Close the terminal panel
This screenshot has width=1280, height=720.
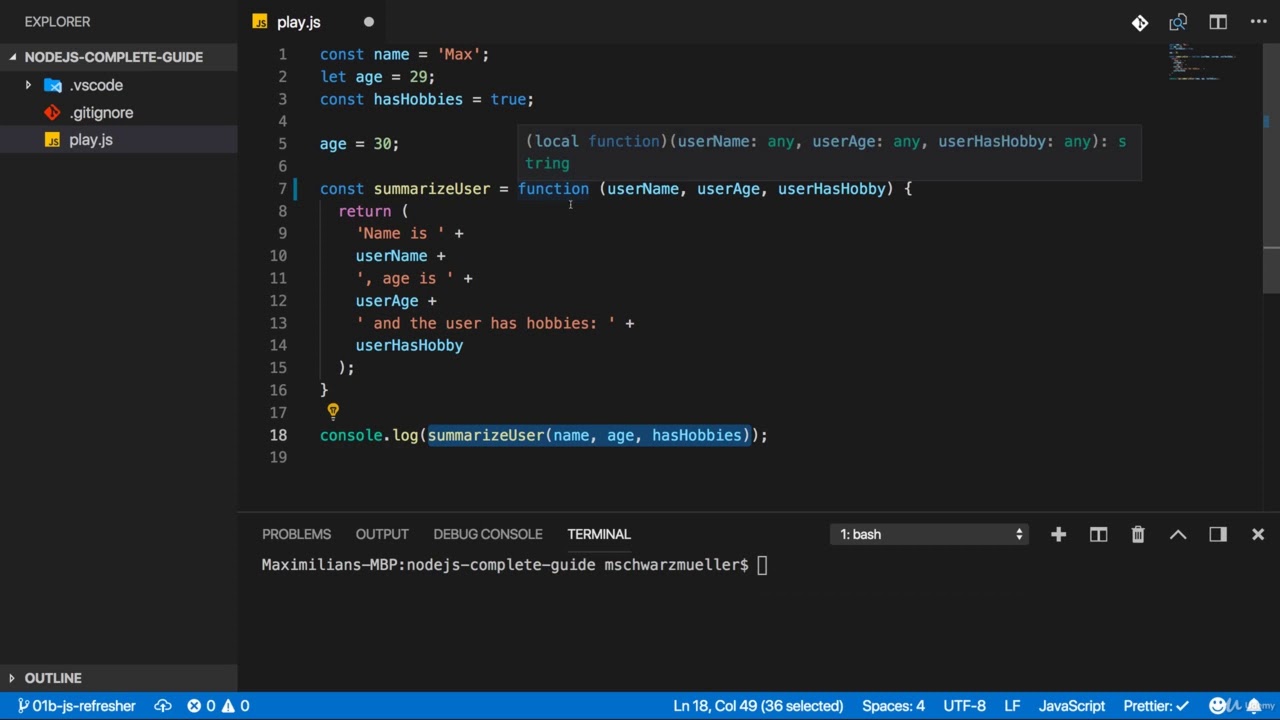click(1258, 534)
